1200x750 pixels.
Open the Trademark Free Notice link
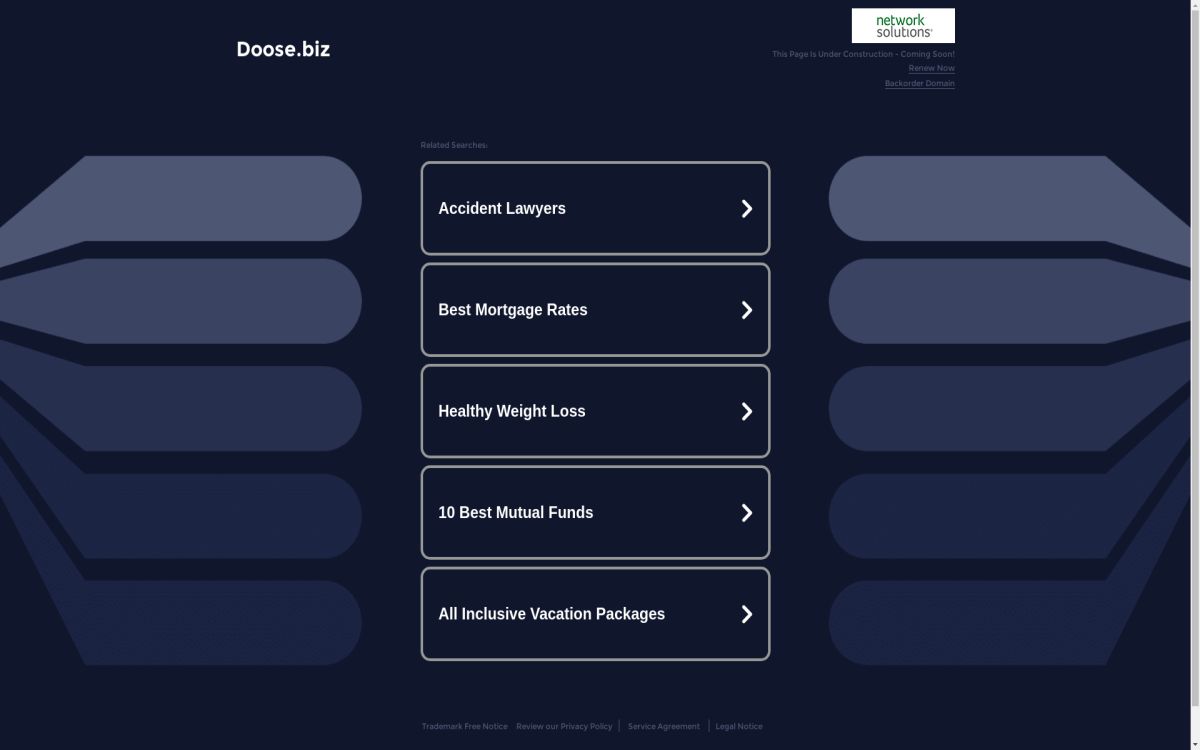pos(464,727)
